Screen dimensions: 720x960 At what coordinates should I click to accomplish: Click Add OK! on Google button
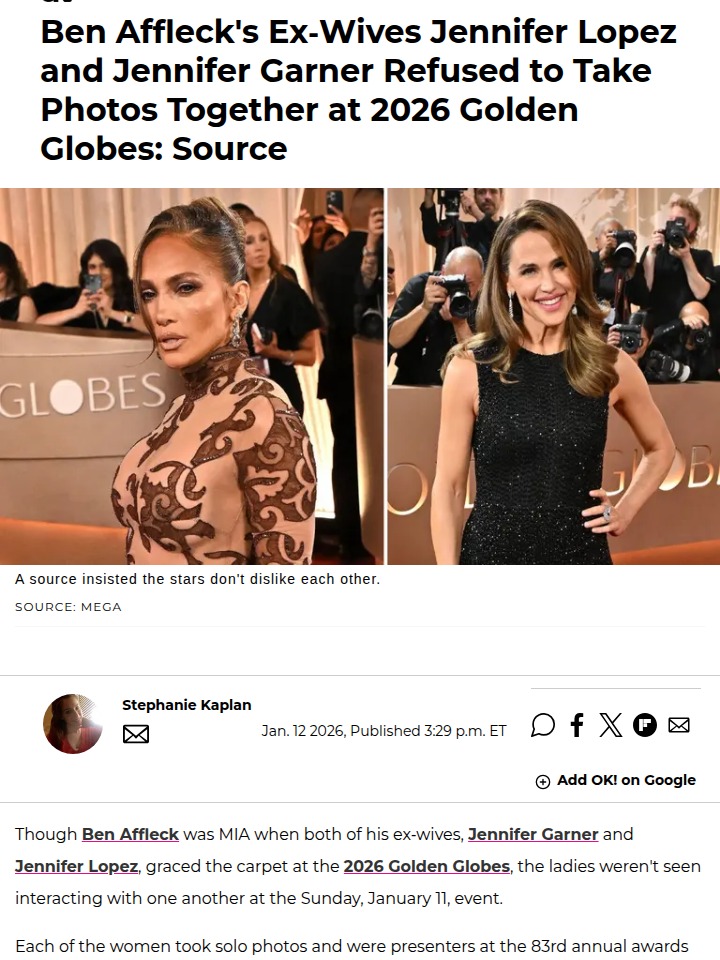pyautogui.click(x=616, y=781)
